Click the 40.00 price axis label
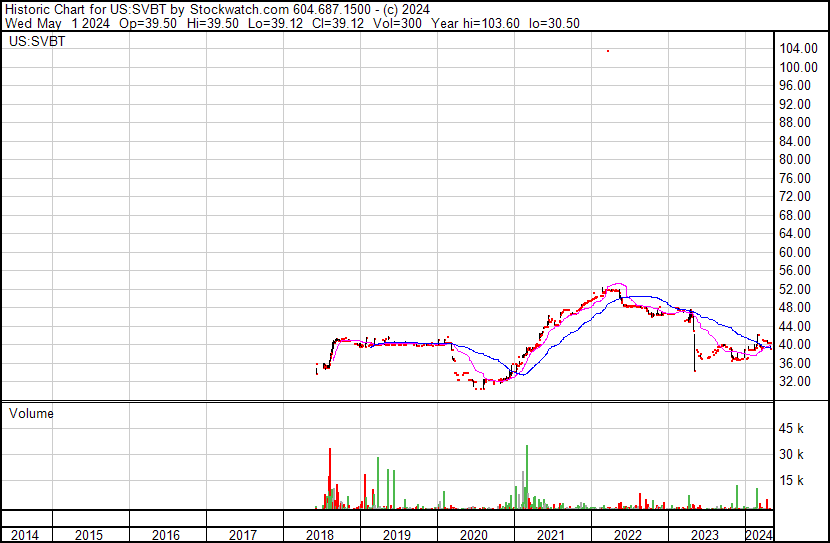This screenshot has height=543, width=830. tap(794, 345)
